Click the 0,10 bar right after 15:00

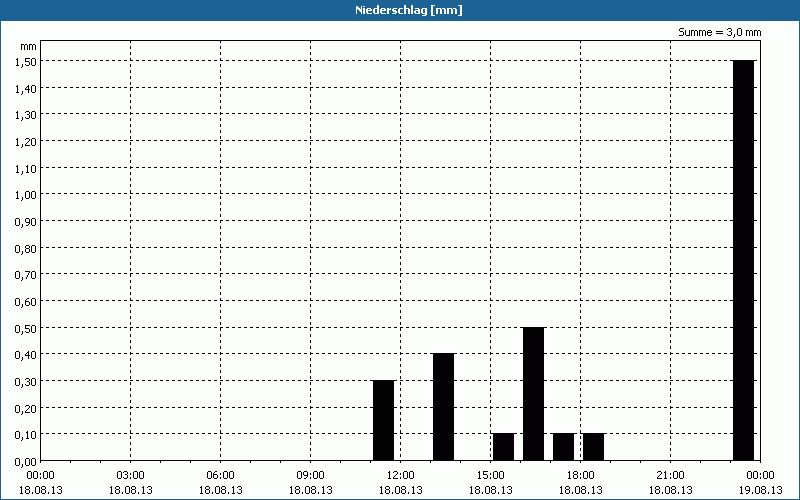coord(504,447)
